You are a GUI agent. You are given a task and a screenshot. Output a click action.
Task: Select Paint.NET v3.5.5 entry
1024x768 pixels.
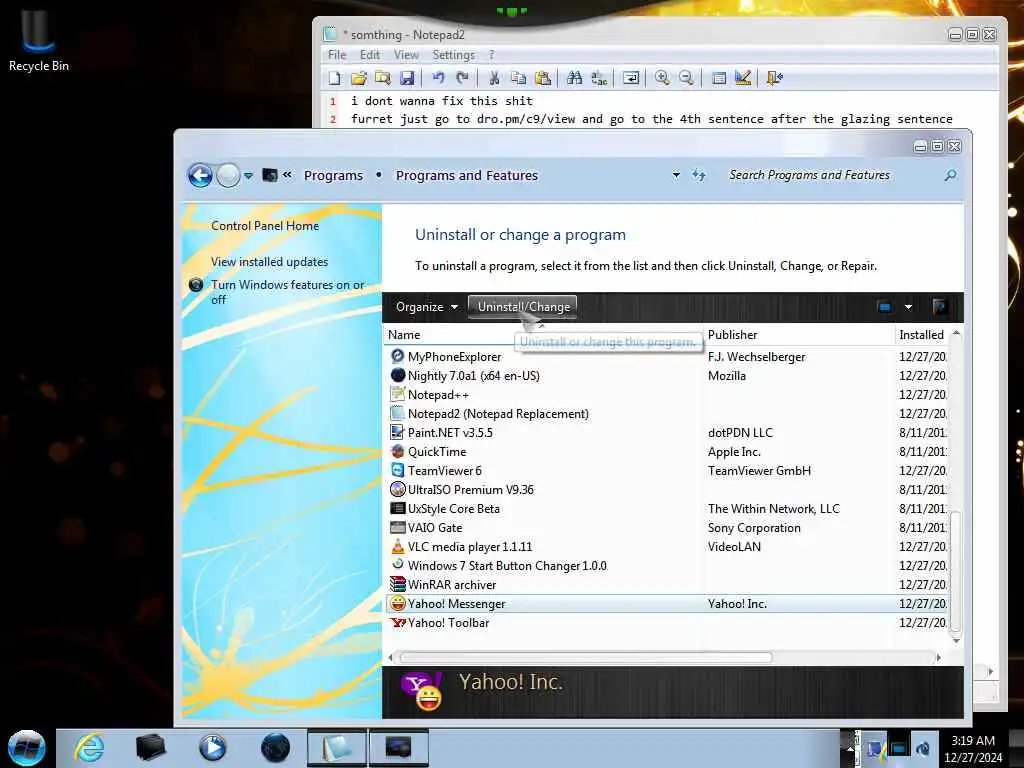click(667, 433)
